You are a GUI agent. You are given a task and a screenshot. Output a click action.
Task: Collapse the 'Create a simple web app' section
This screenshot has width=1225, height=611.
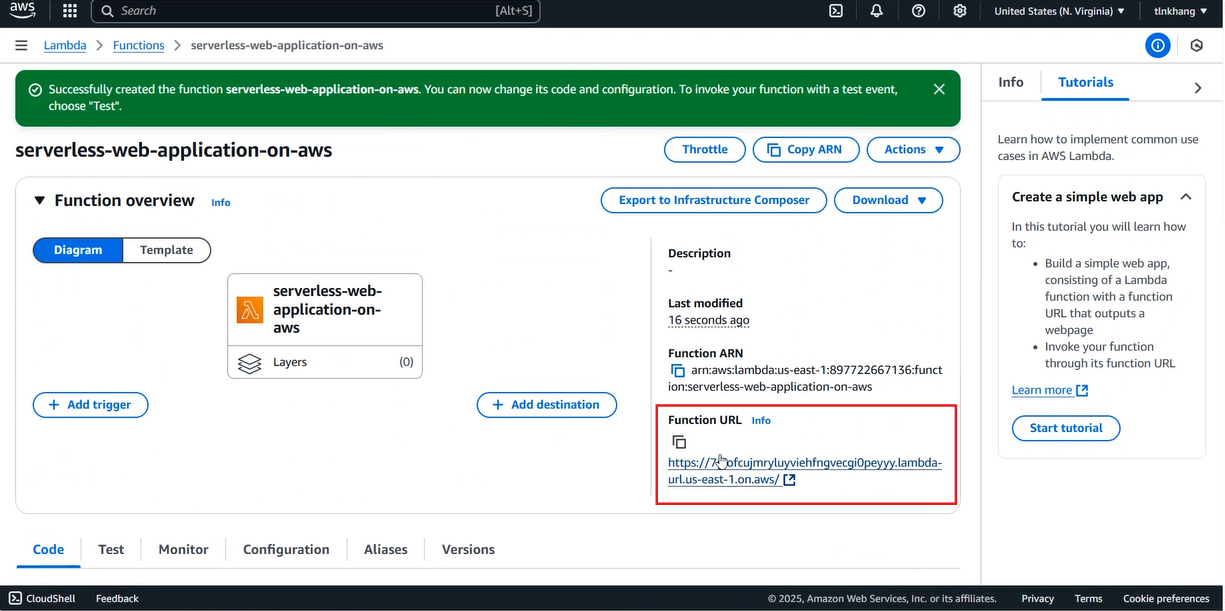[1185, 197]
